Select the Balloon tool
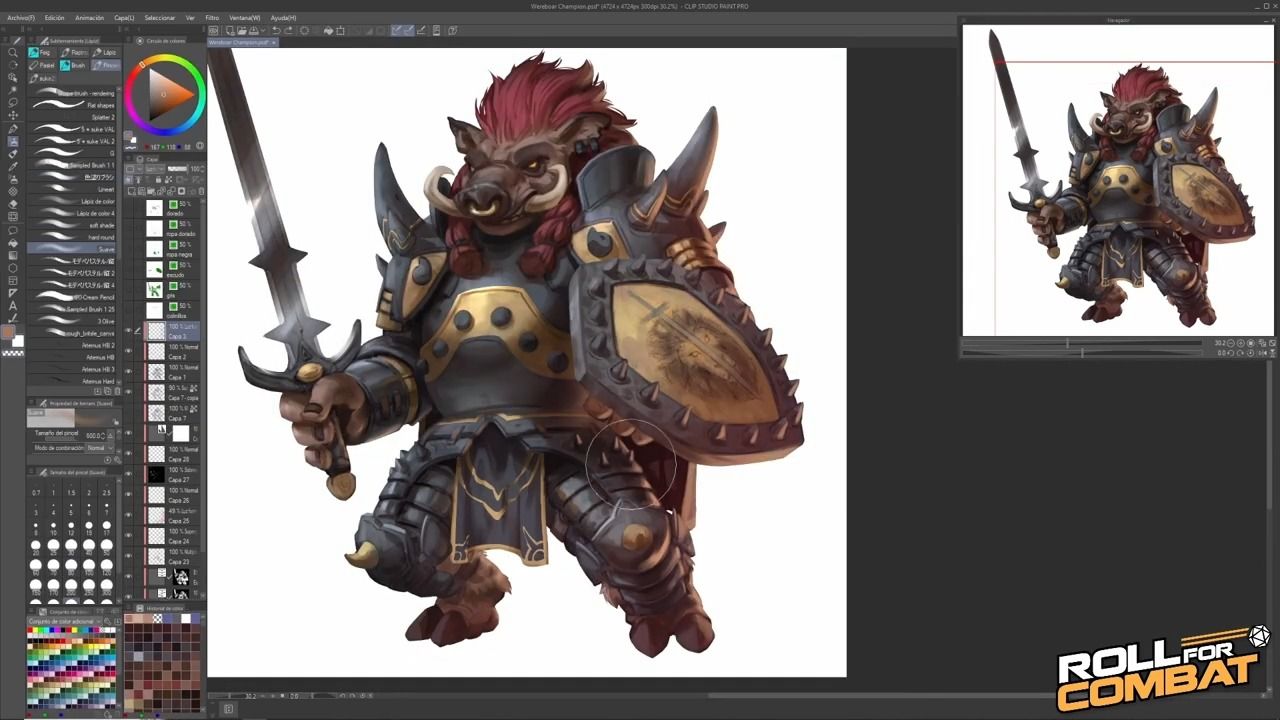Viewport: 1280px width, 720px height. [x=13, y=230]
